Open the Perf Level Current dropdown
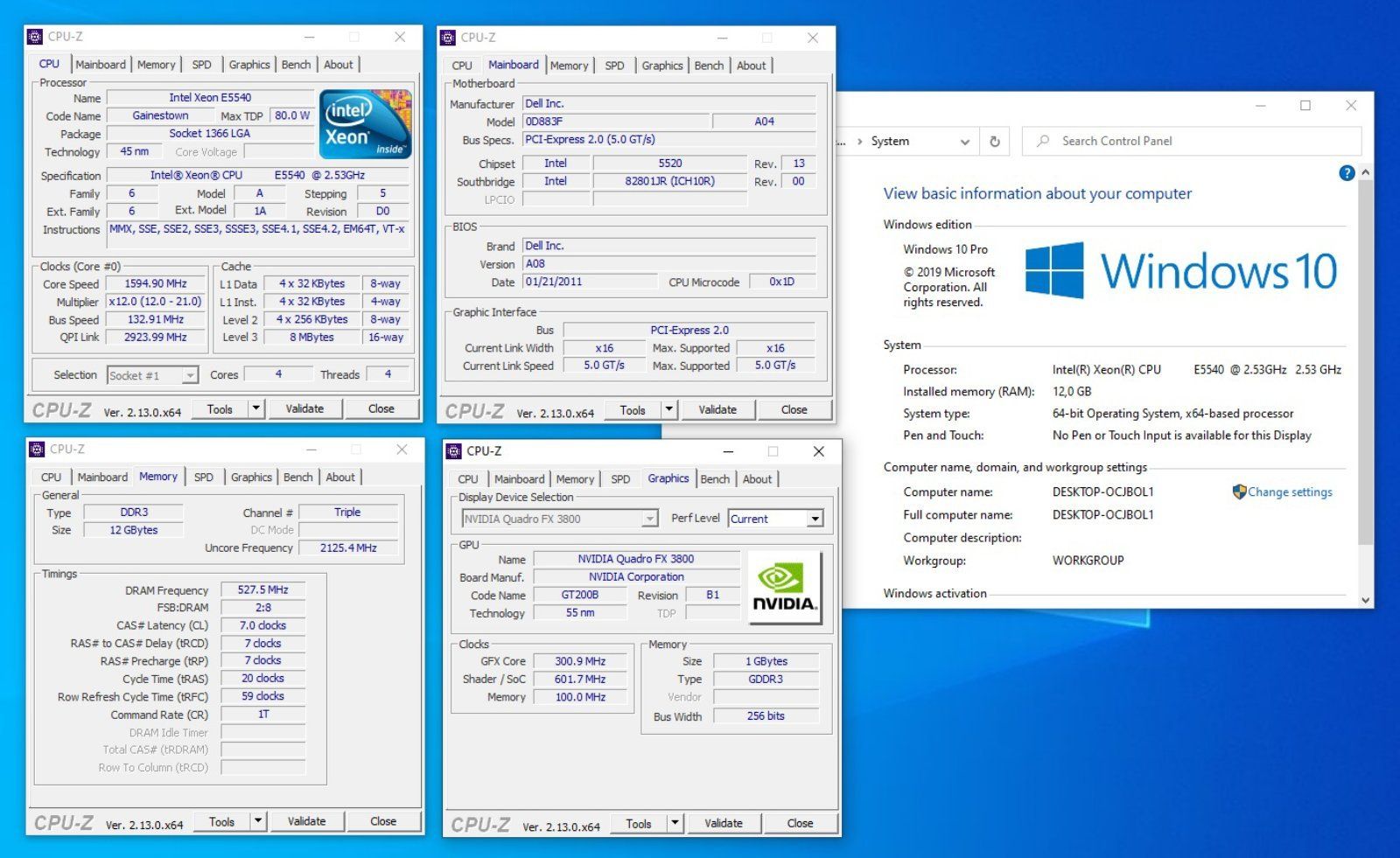 coord(815,519)
